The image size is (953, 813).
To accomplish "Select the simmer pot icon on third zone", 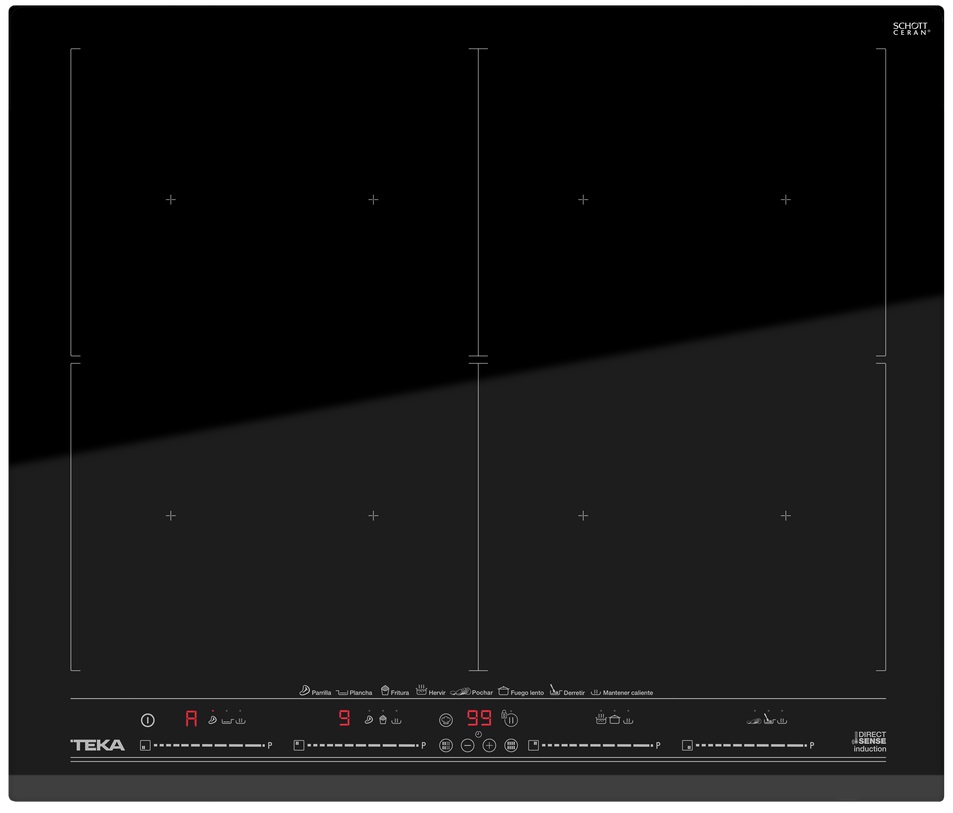I will tap(614, 719).
